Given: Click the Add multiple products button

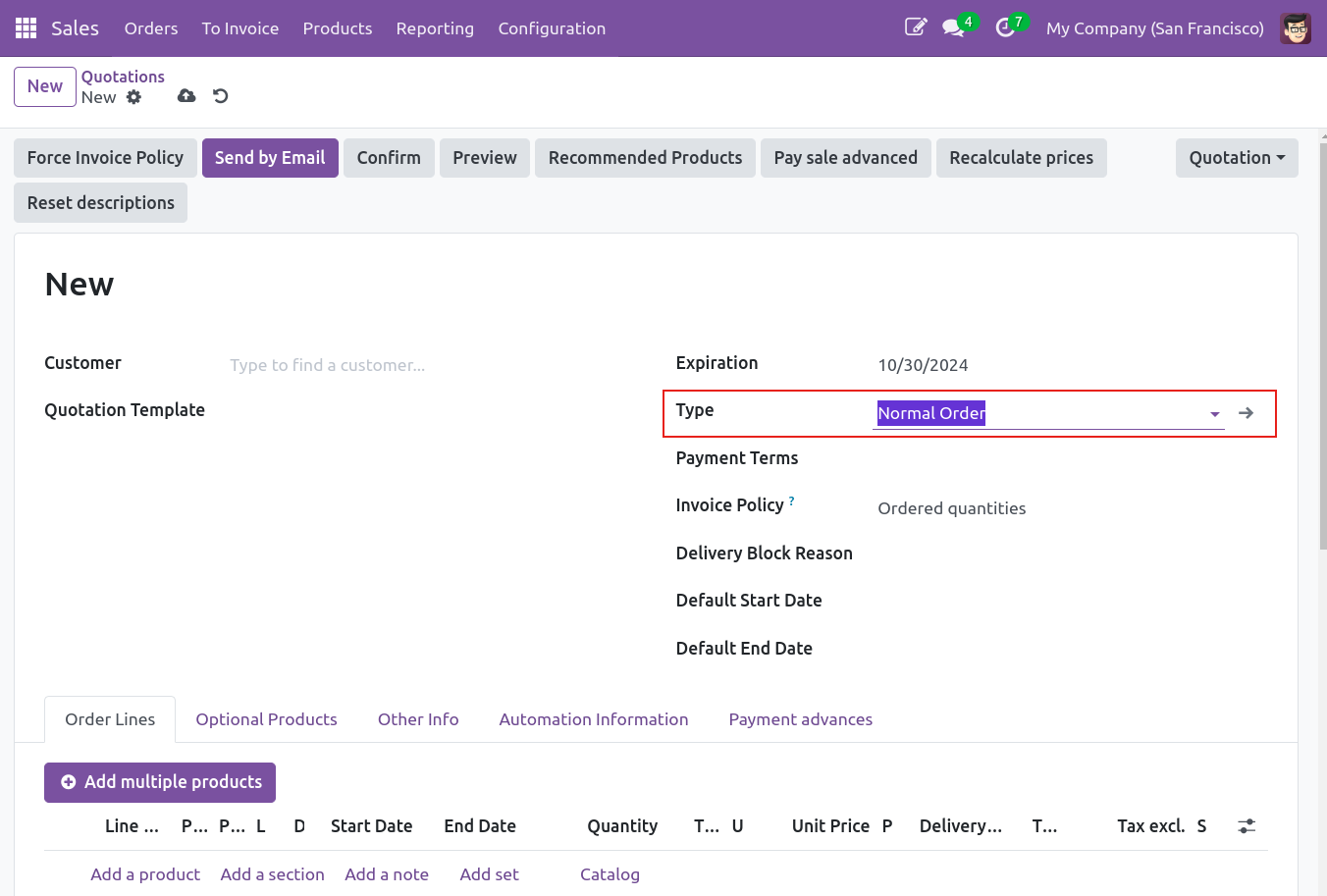Looking at the screenshot, I should pyautogui.click(x=160, y=782).
